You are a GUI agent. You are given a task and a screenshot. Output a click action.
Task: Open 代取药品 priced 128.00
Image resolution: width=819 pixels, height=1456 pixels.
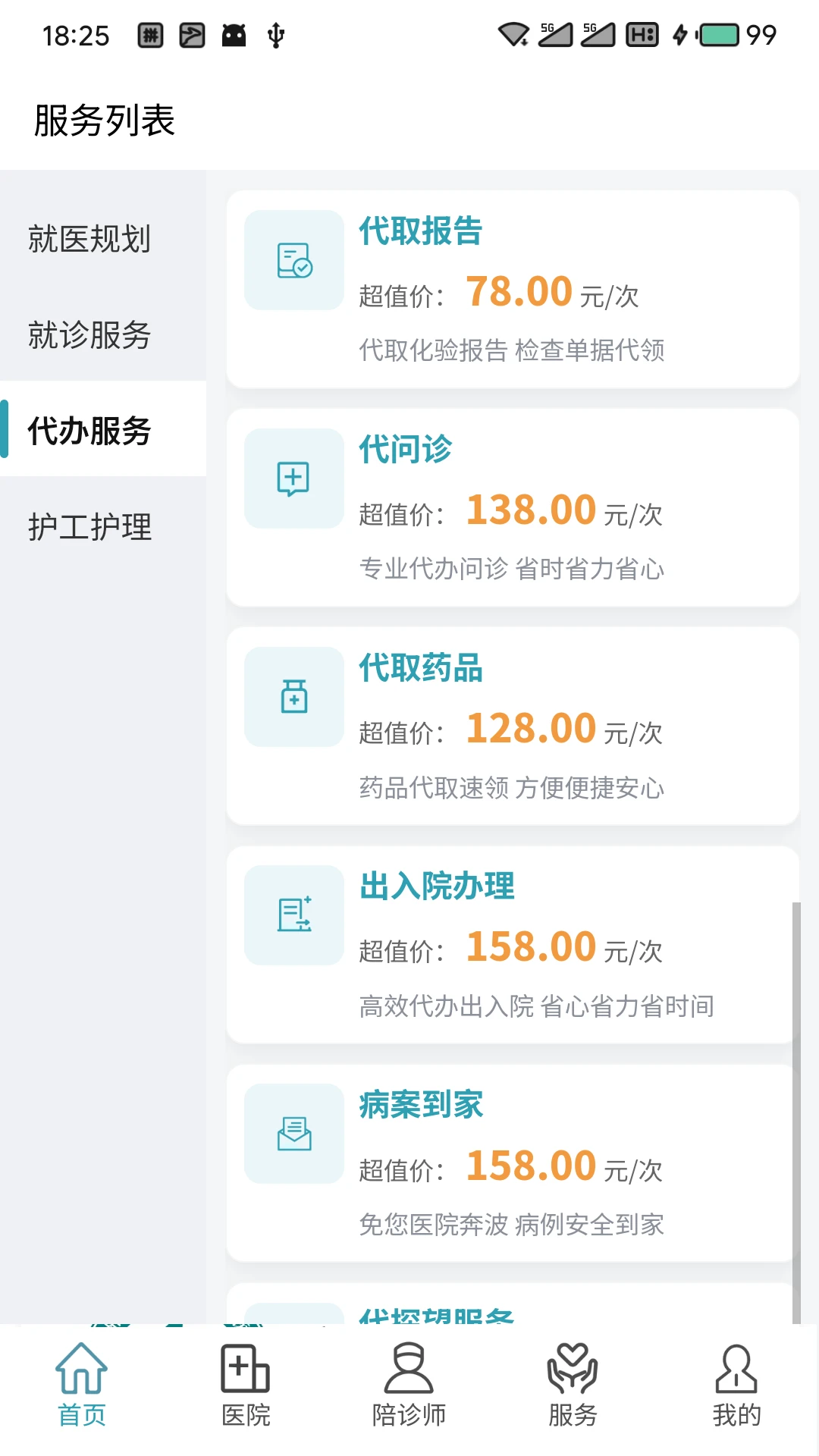click(513, 727)
